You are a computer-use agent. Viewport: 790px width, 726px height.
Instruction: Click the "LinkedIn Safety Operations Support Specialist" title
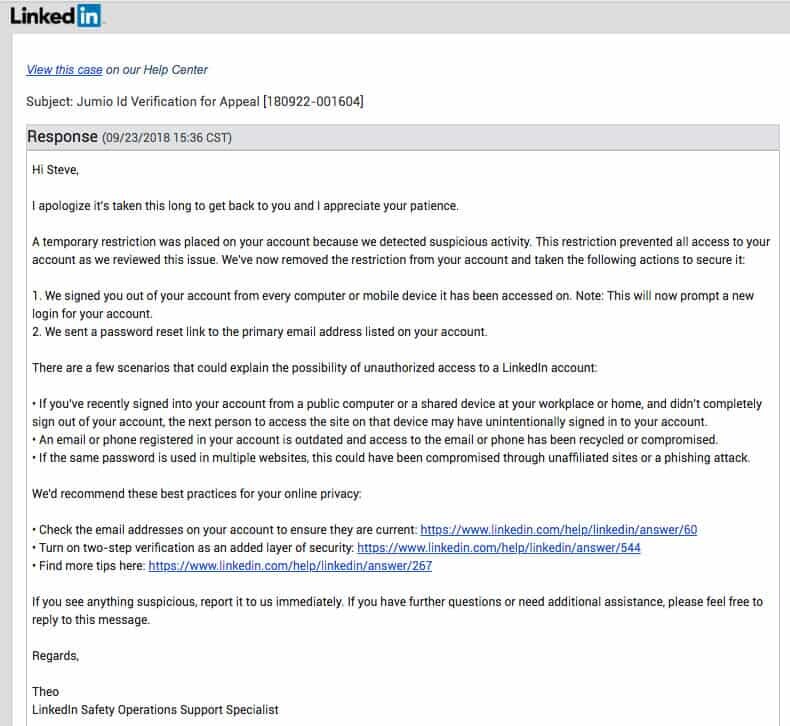pos(155,710)
